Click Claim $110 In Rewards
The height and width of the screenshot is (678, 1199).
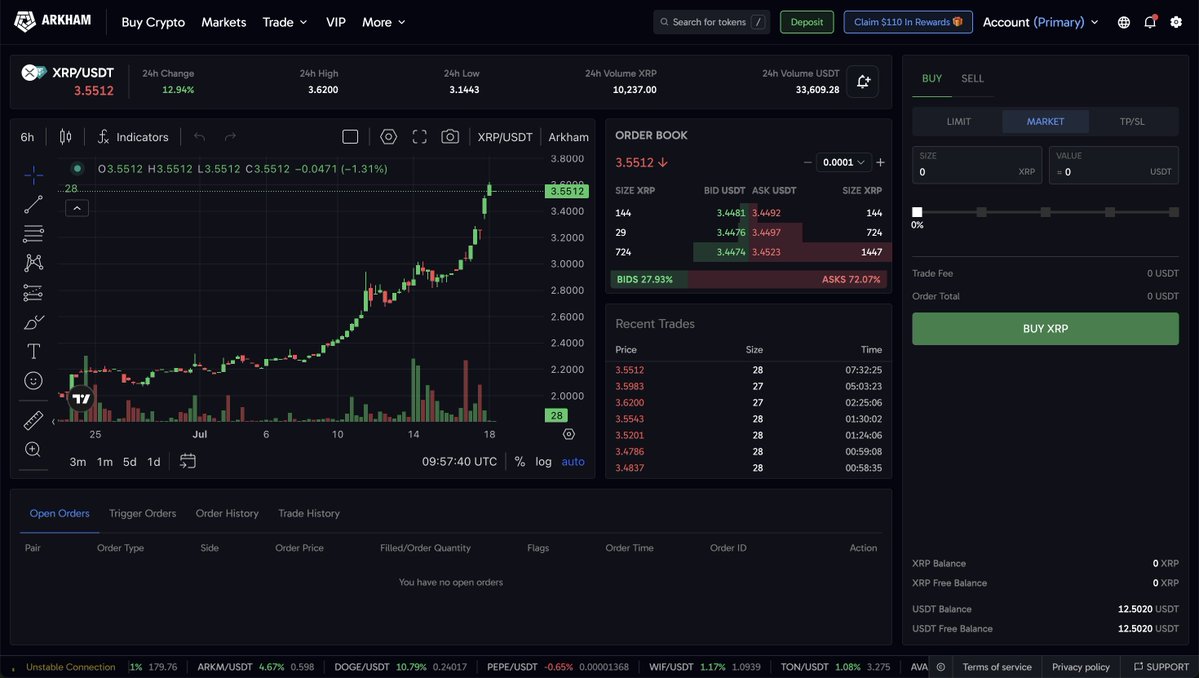coord(908,22)
